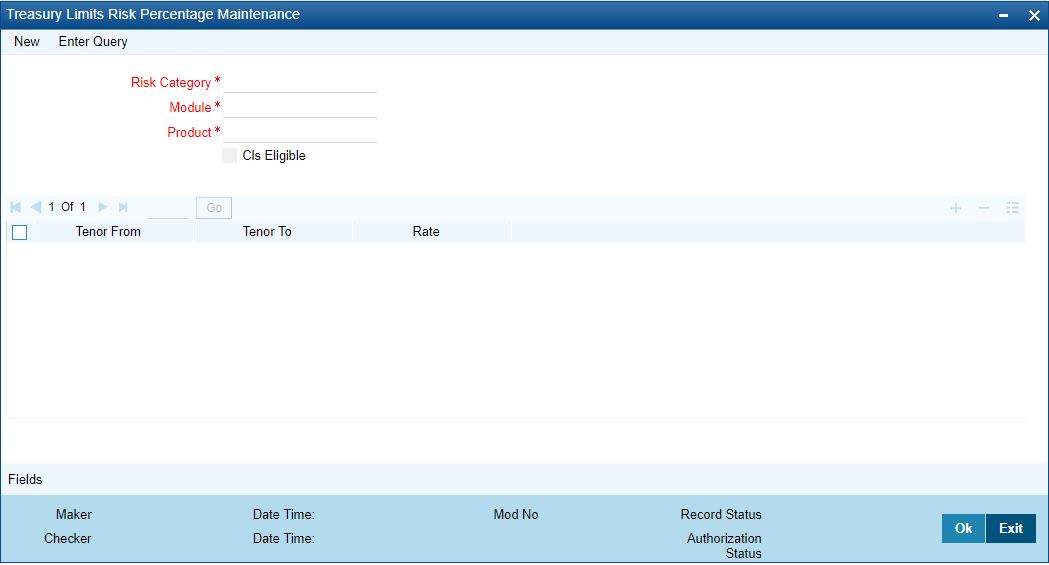Screen dimensions: 1049x565
Task: Click the Record Status label
Action: [721, 514]
